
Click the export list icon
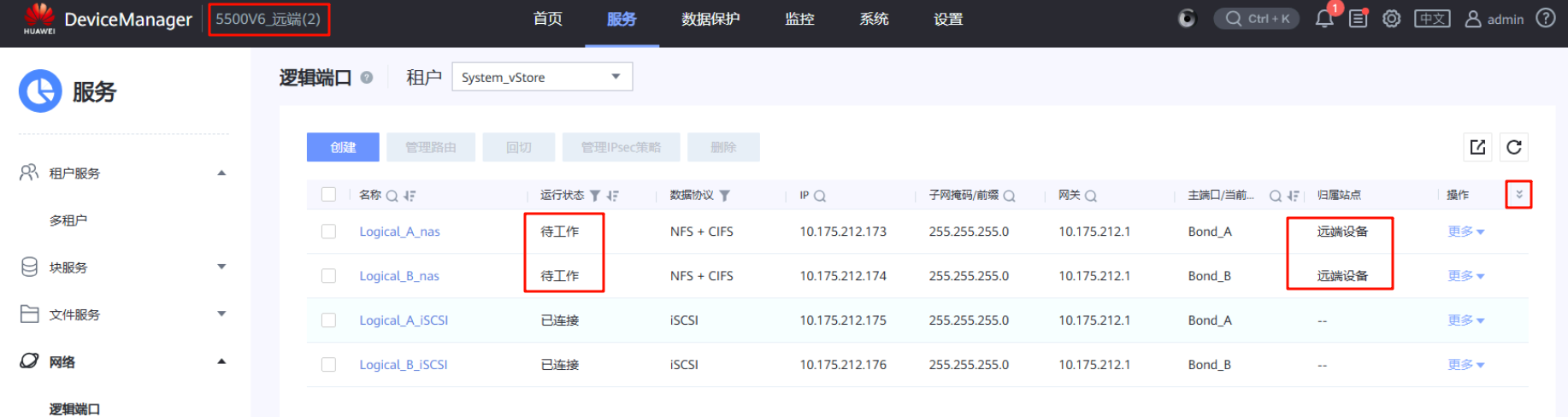(1477, 147)
